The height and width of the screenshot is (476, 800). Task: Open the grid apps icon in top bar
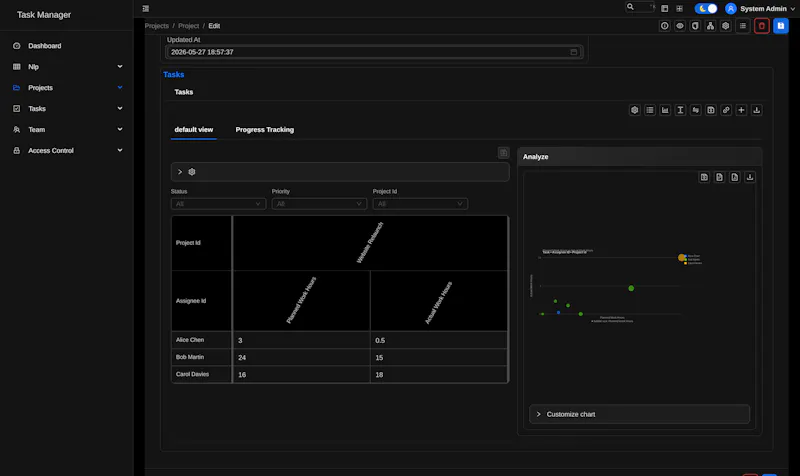pos(679,8)
